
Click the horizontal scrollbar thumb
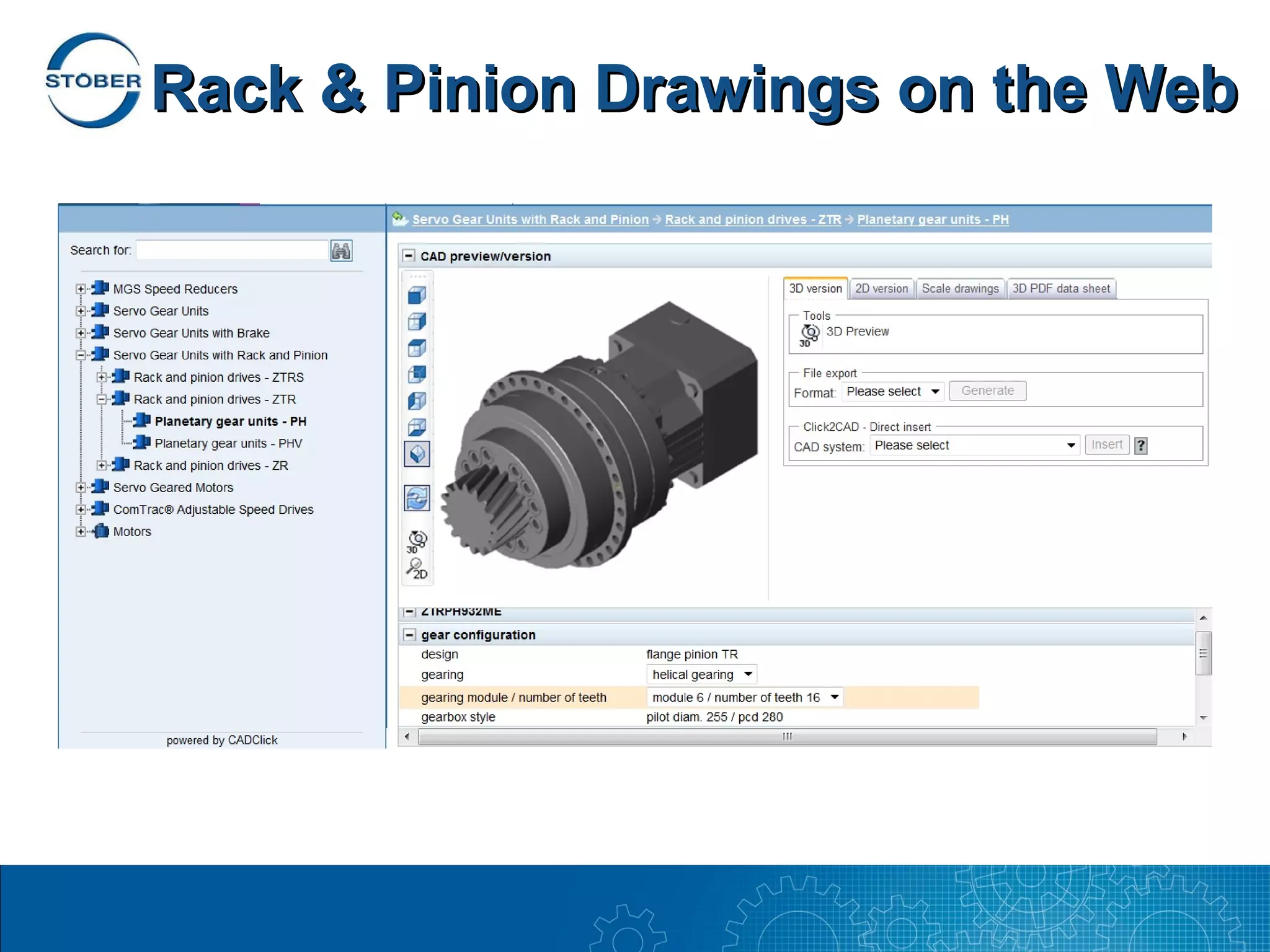(788, 736)
